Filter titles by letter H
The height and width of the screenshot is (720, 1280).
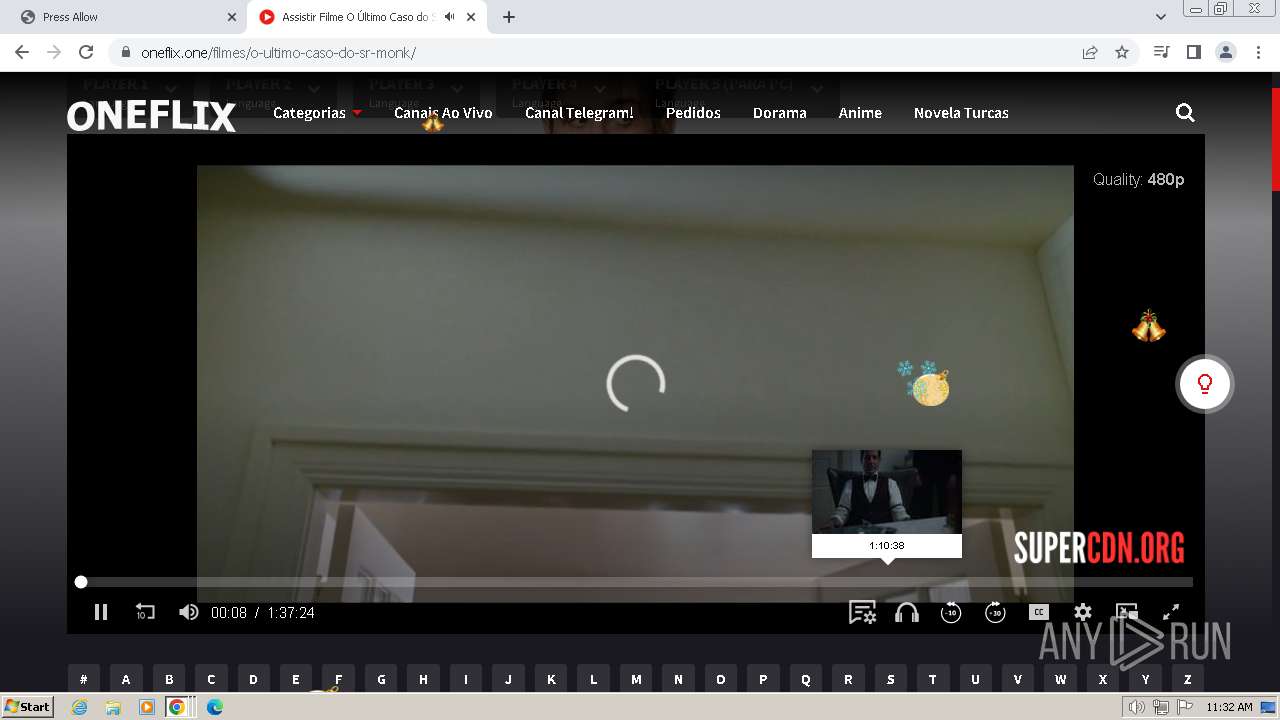[423, 679]
